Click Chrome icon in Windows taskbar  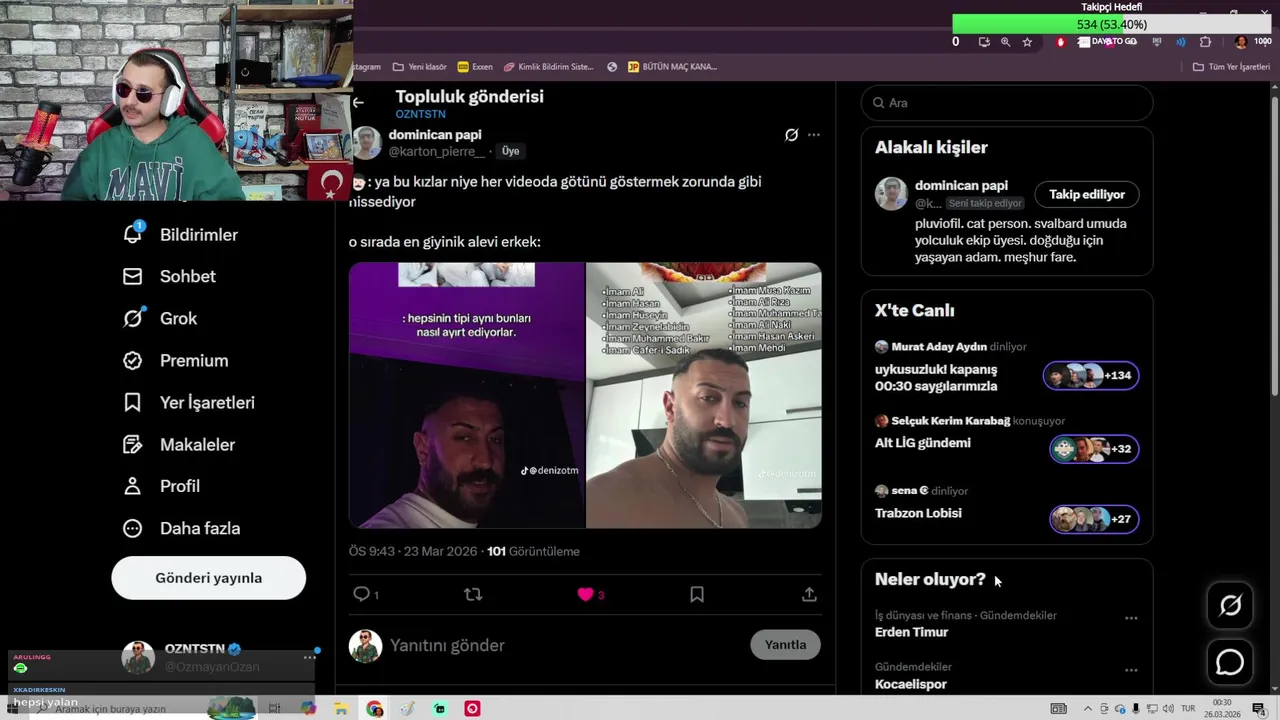pyautogui.click(x=374, y=709)
